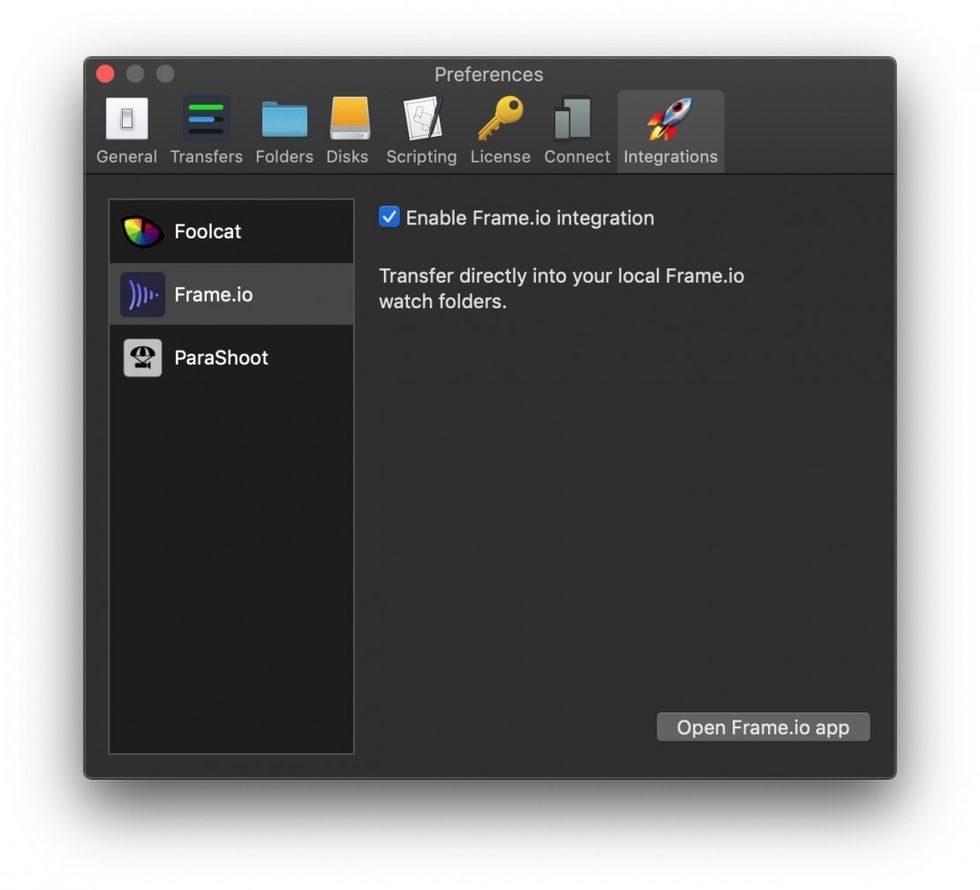Select the ParaShoot integration label
The image size is (980, 890).
(221, 358)
